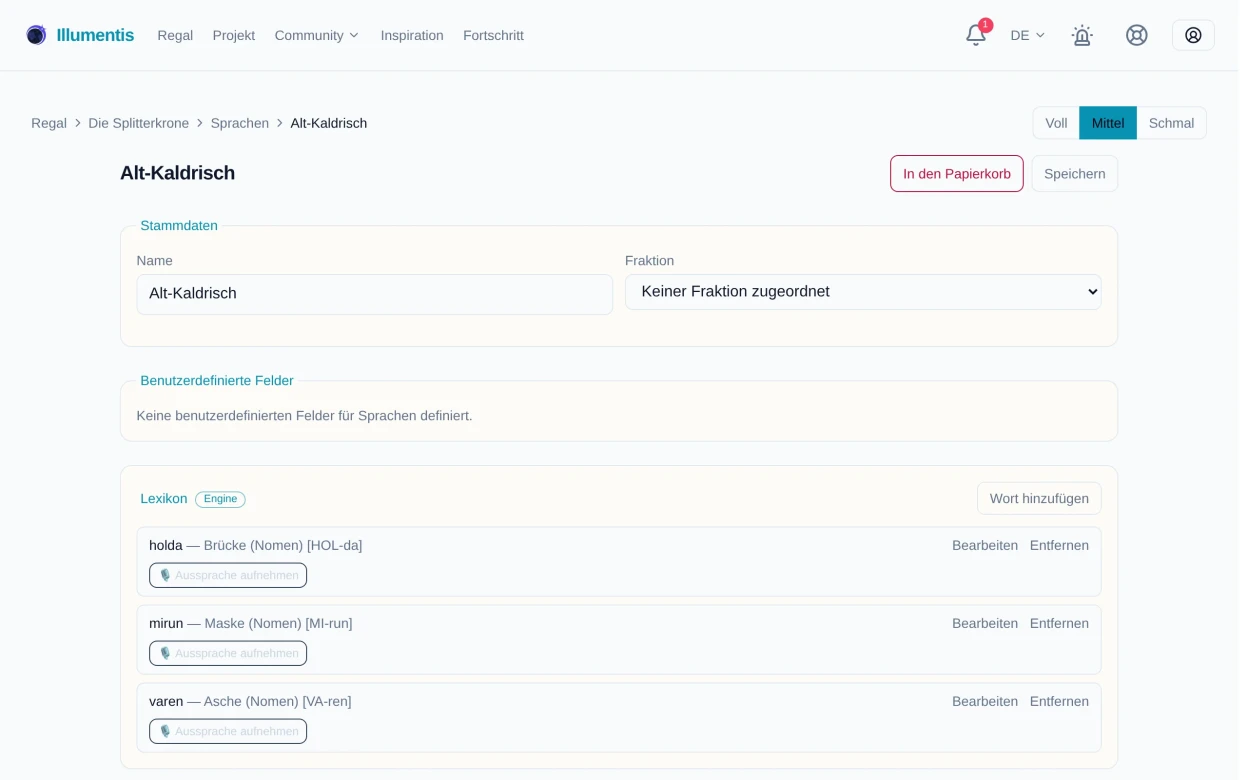
Task: Click the mirun — Maske entry text
Action: pos(251,623)
